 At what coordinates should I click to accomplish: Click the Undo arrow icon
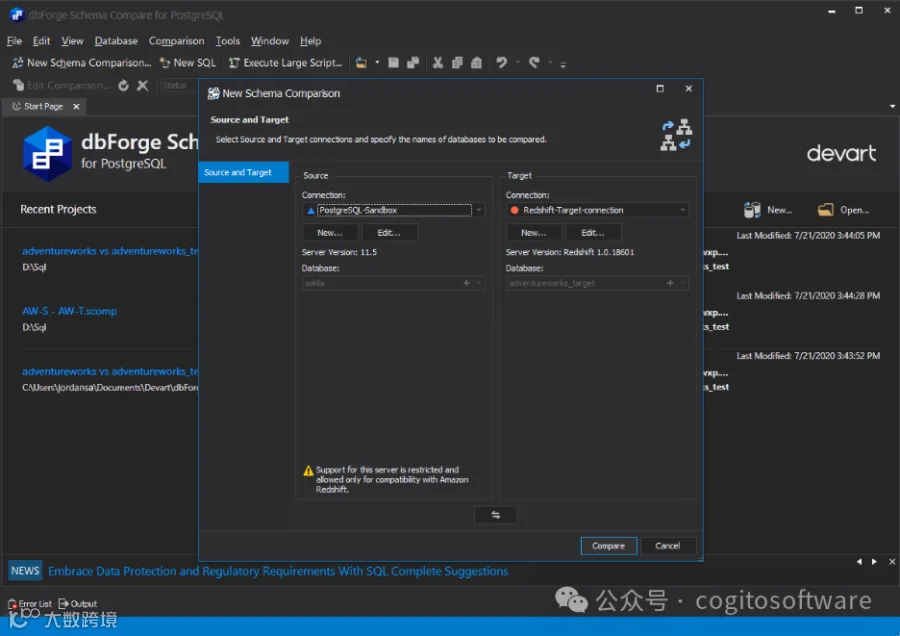(x=502, y=63)
